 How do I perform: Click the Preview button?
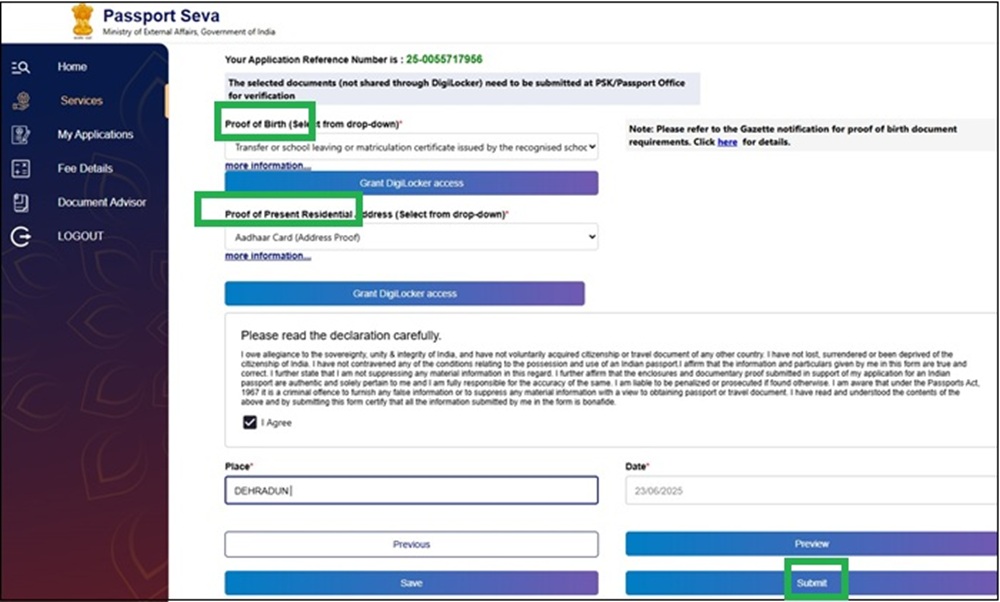(812, 544)
